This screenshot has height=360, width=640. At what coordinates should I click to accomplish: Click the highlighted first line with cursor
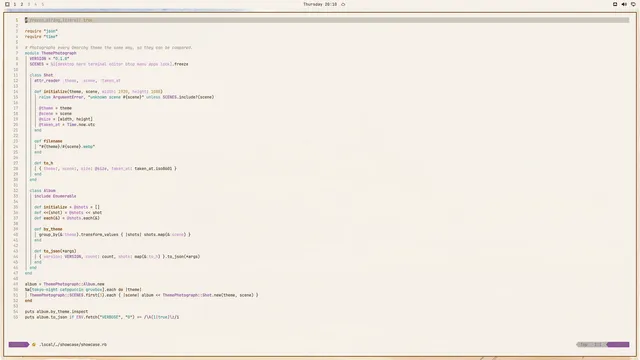click(x=327, y=20)
